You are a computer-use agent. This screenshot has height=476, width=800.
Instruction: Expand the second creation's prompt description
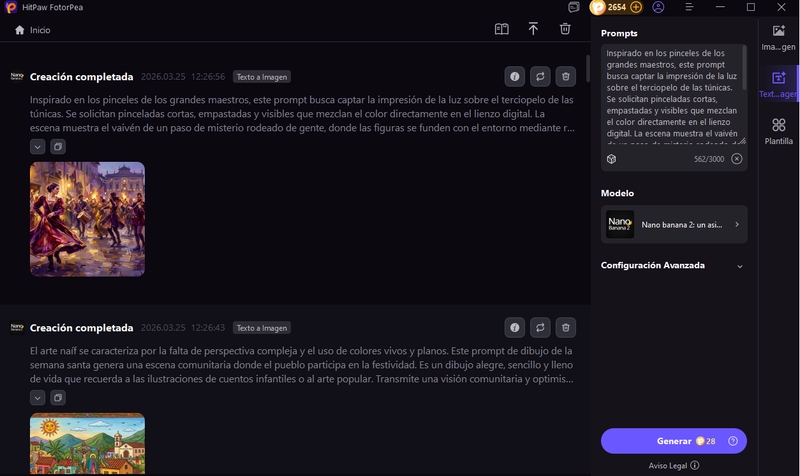[x=37, y=397]
